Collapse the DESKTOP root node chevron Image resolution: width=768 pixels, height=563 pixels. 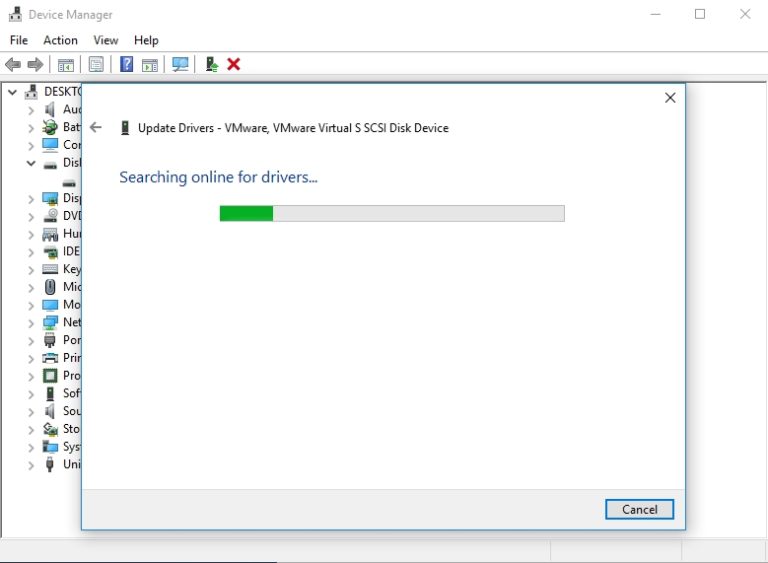coord(13,92)
